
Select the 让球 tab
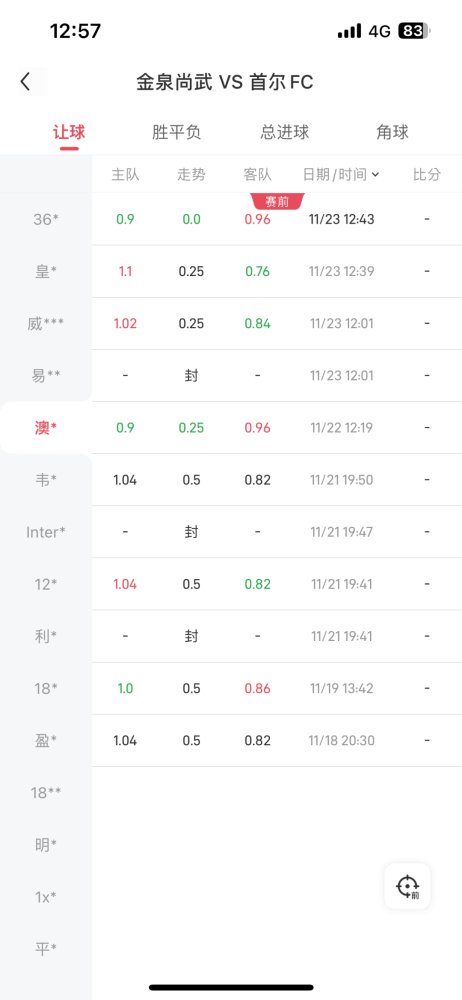click(69, 133)
